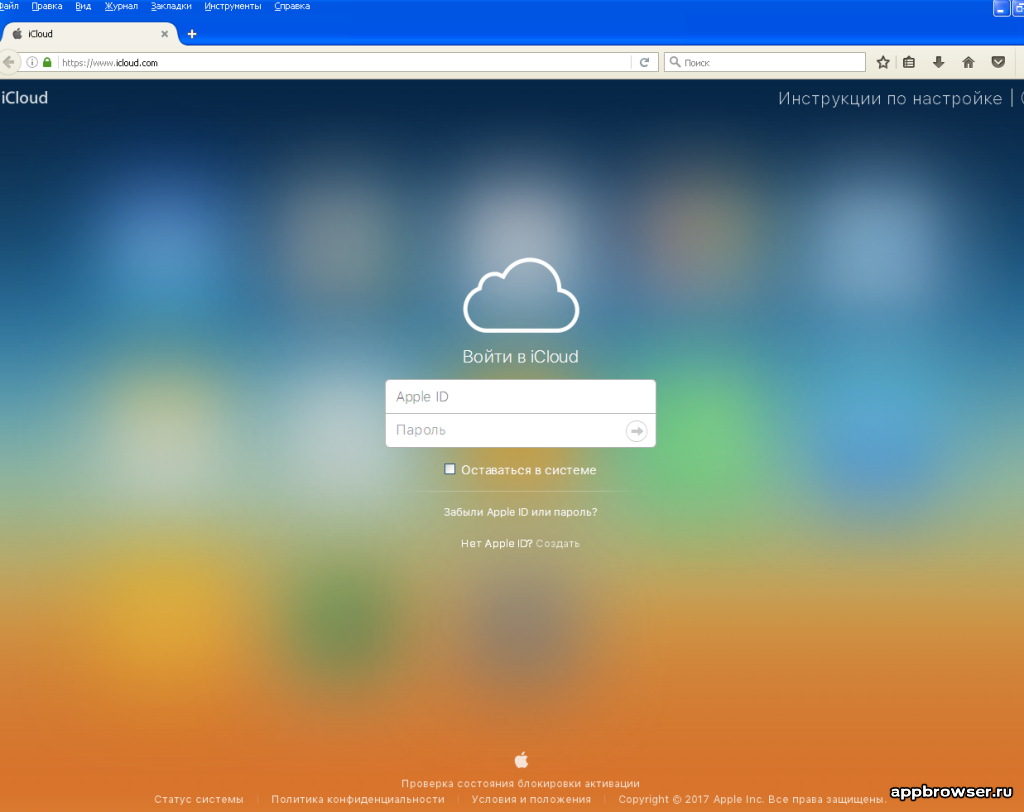Click the site information icon in address bar
This screenshot has width=1024, height=812.
tap(32, 62)
